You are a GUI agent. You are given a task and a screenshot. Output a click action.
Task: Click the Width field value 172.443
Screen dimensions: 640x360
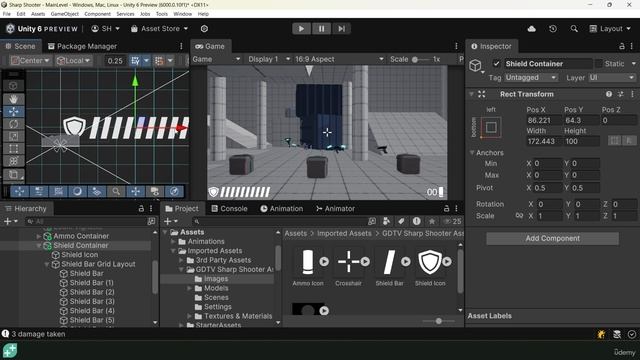tap(544, 141)
